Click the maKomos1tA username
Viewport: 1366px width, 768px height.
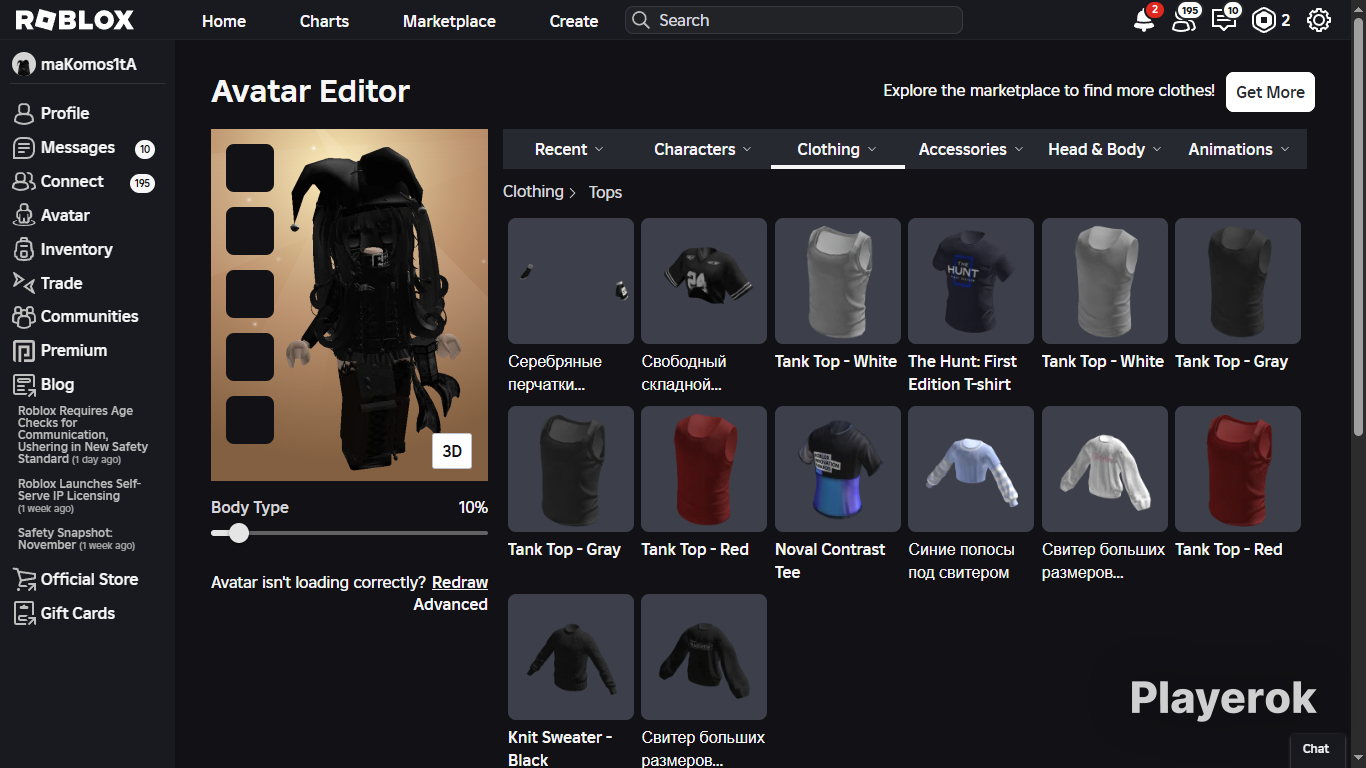click(89, 65)
